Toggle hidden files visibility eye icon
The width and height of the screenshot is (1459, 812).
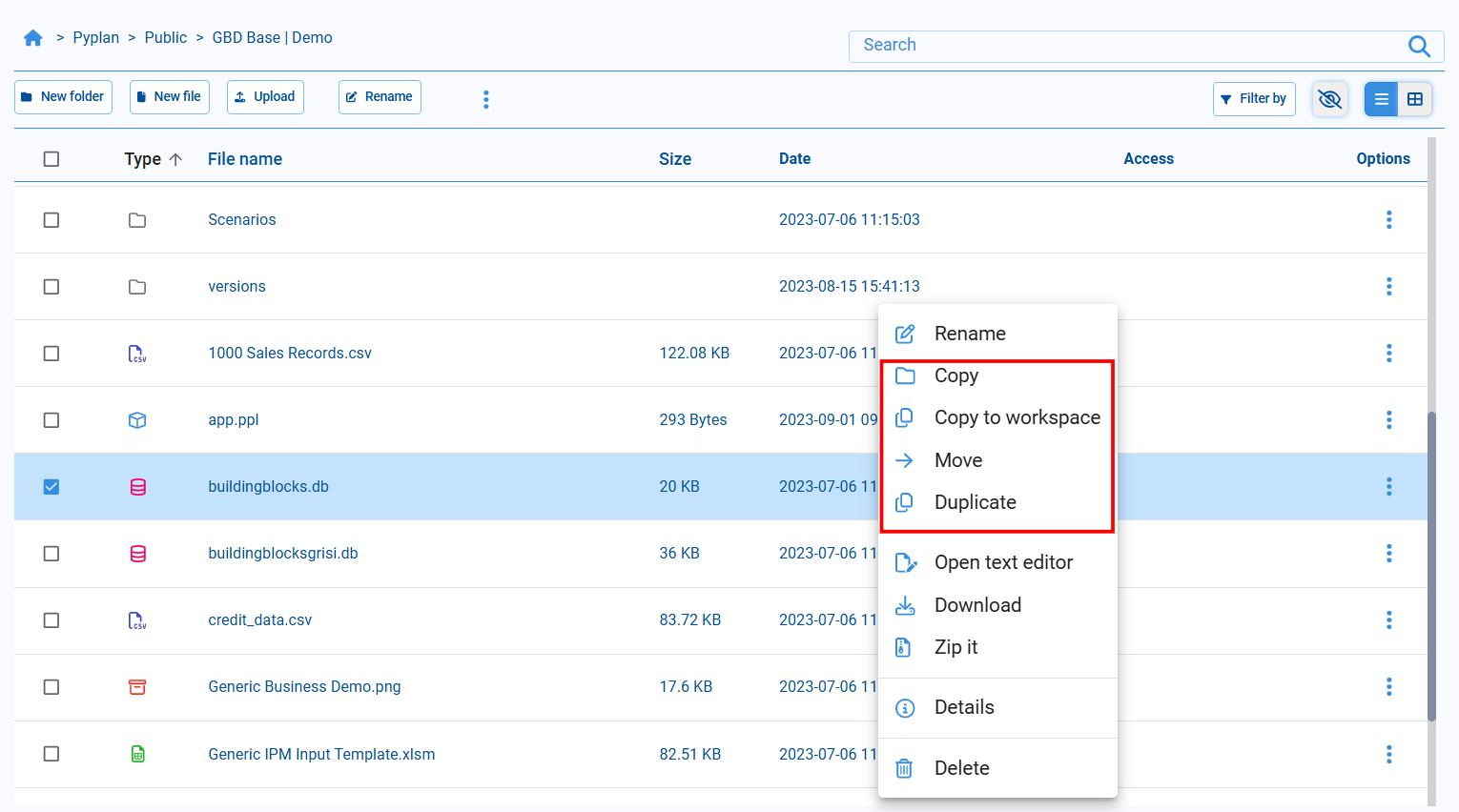[1329, 99]
